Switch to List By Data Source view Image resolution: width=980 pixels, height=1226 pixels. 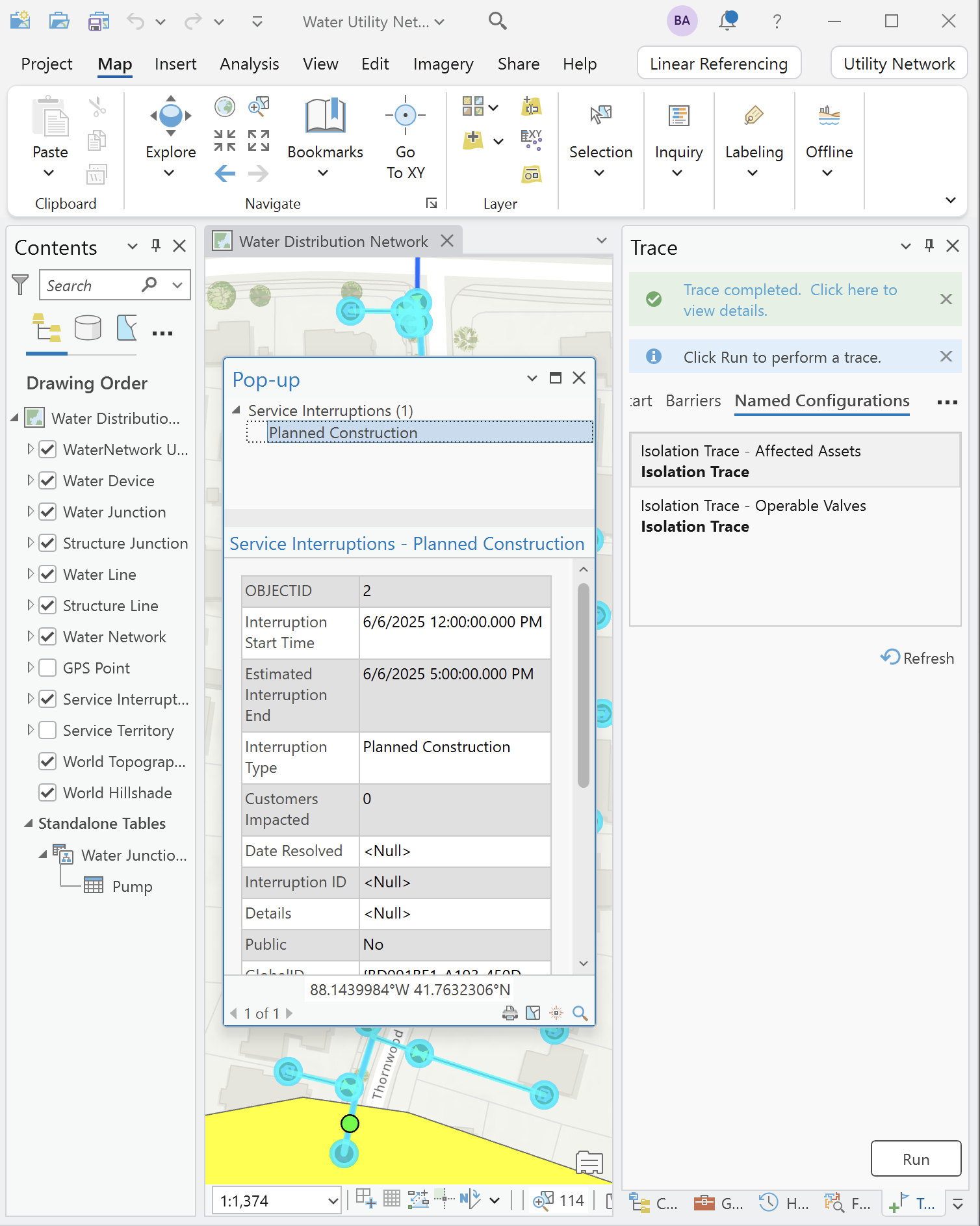87,328
